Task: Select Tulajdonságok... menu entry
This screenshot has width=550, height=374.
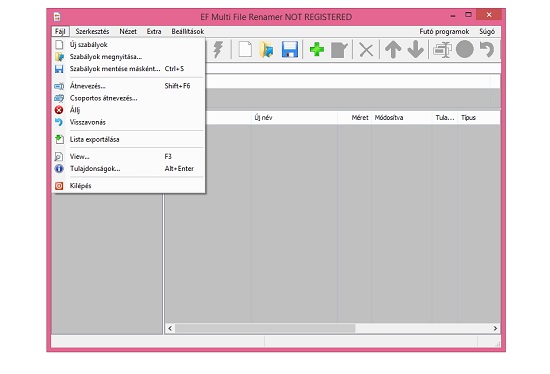Action: [128, 168]
